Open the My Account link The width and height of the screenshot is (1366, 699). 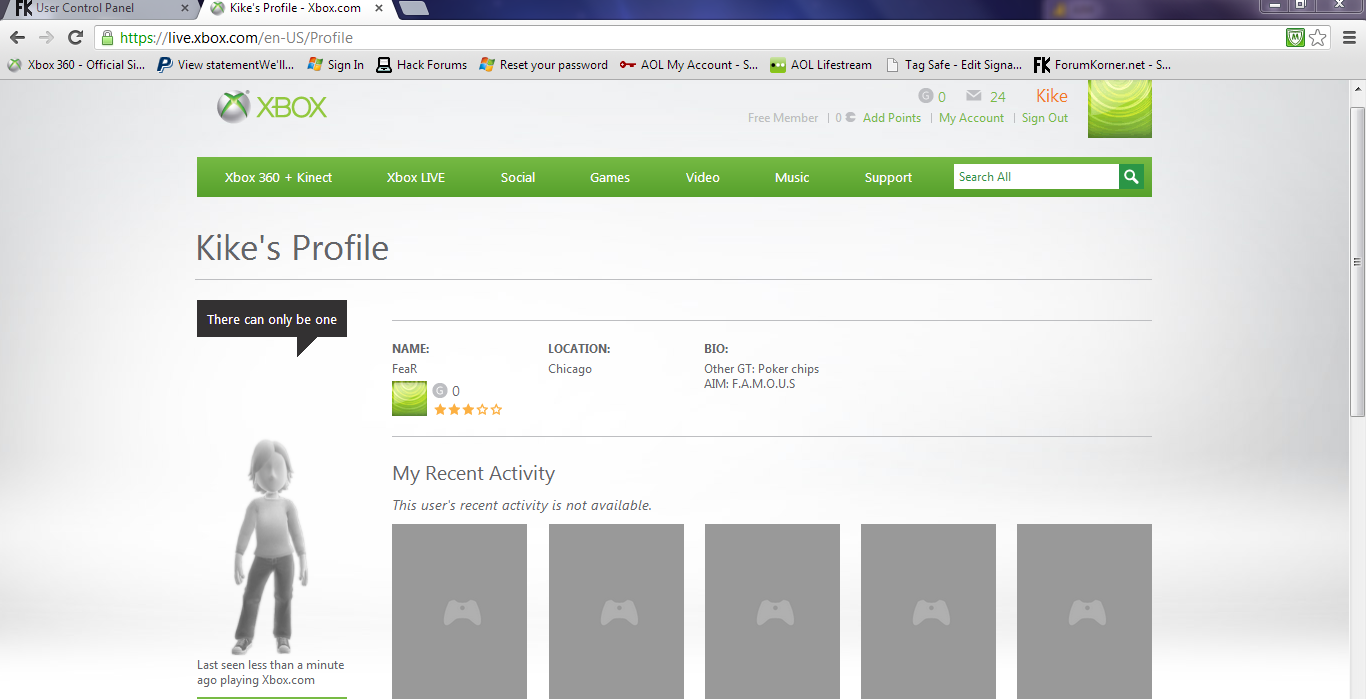[971, 118]
